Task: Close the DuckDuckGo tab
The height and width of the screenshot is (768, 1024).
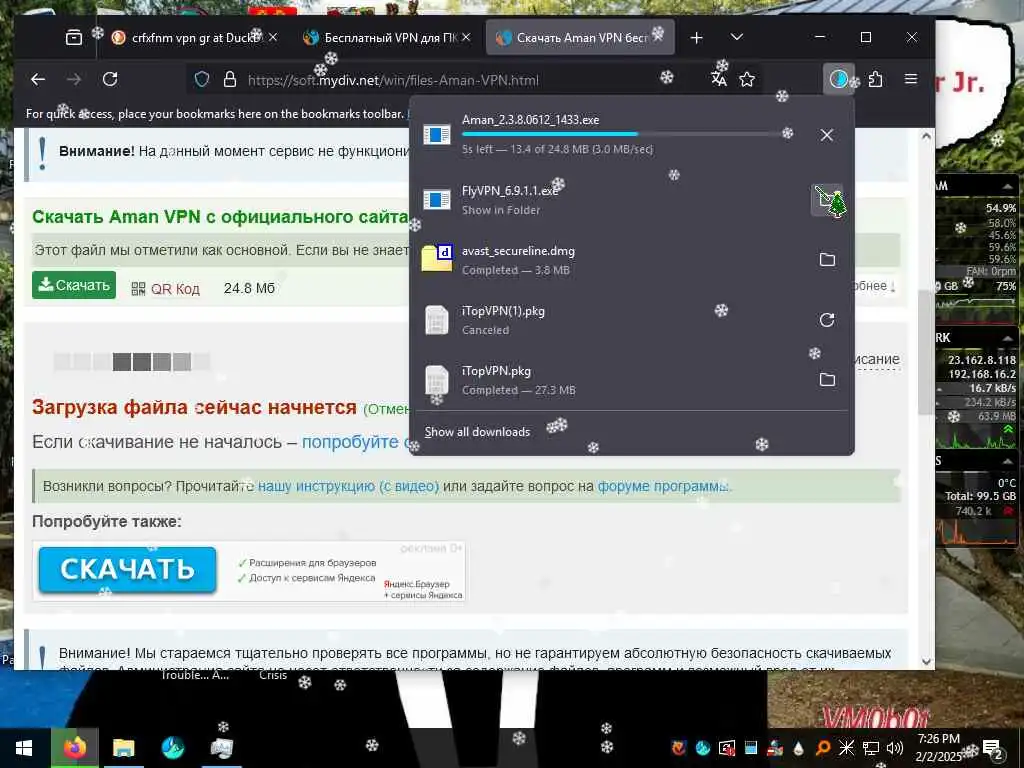Action: pyautogui.click(x=273, y=37)
